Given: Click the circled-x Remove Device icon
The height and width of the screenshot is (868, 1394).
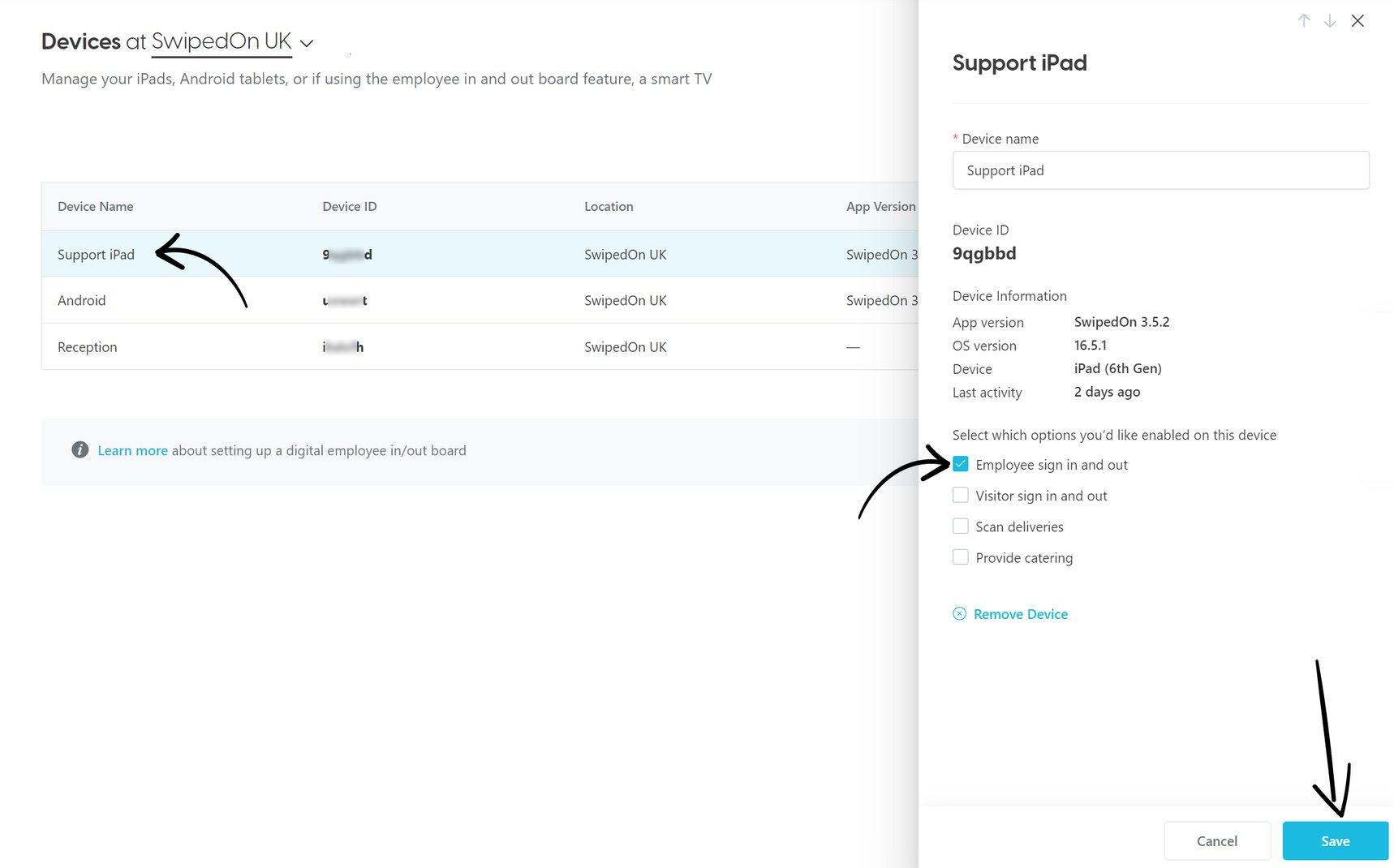Looking at the screenshot, I should [x=960, y=614].
